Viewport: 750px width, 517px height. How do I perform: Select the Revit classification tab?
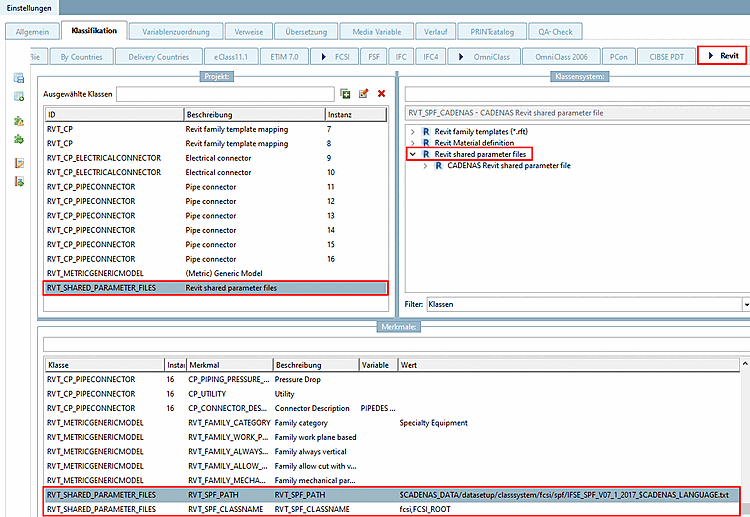click(x=722, y=55)
